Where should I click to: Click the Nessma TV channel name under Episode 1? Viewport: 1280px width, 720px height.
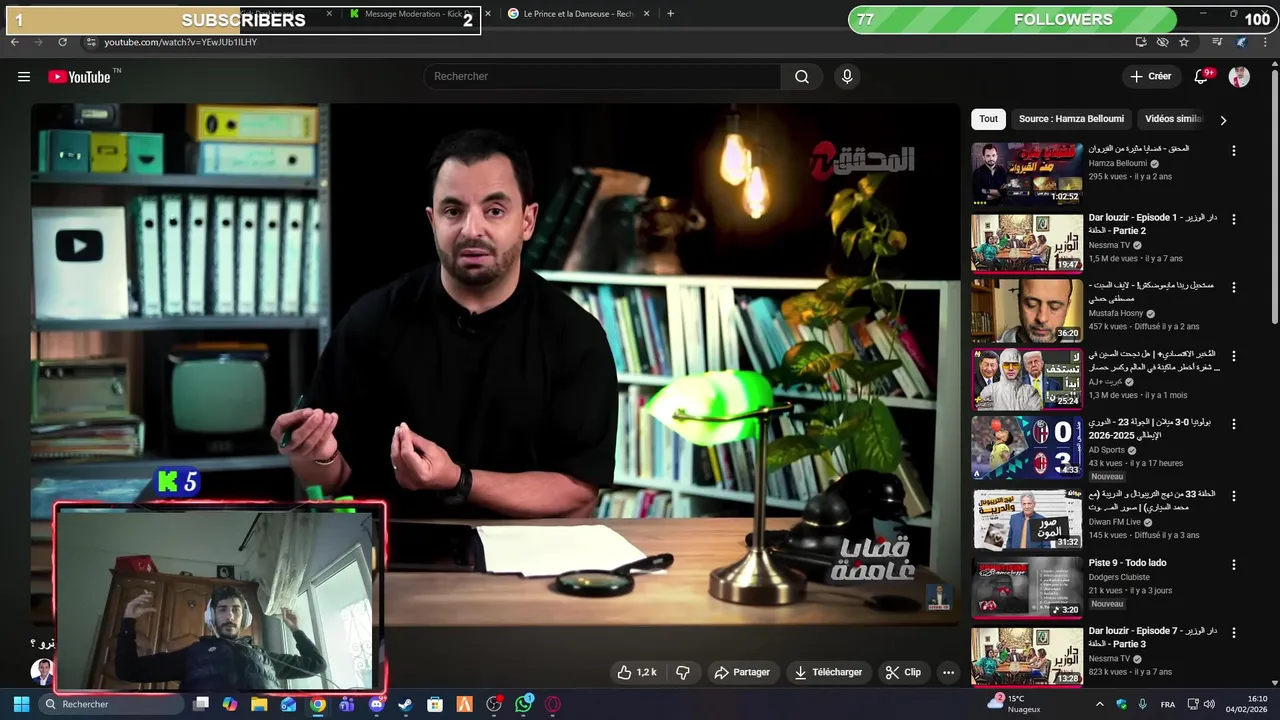click(1109, 245)
